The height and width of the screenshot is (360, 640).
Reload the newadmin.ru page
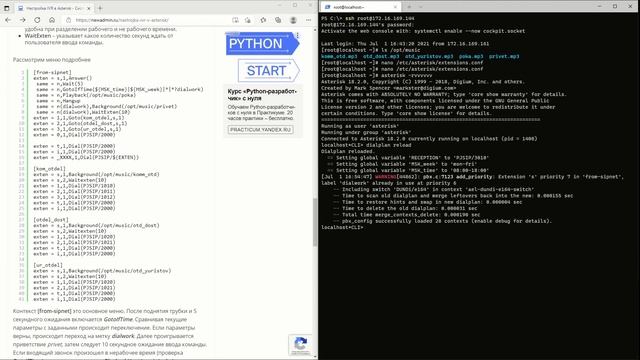(37, 20)
